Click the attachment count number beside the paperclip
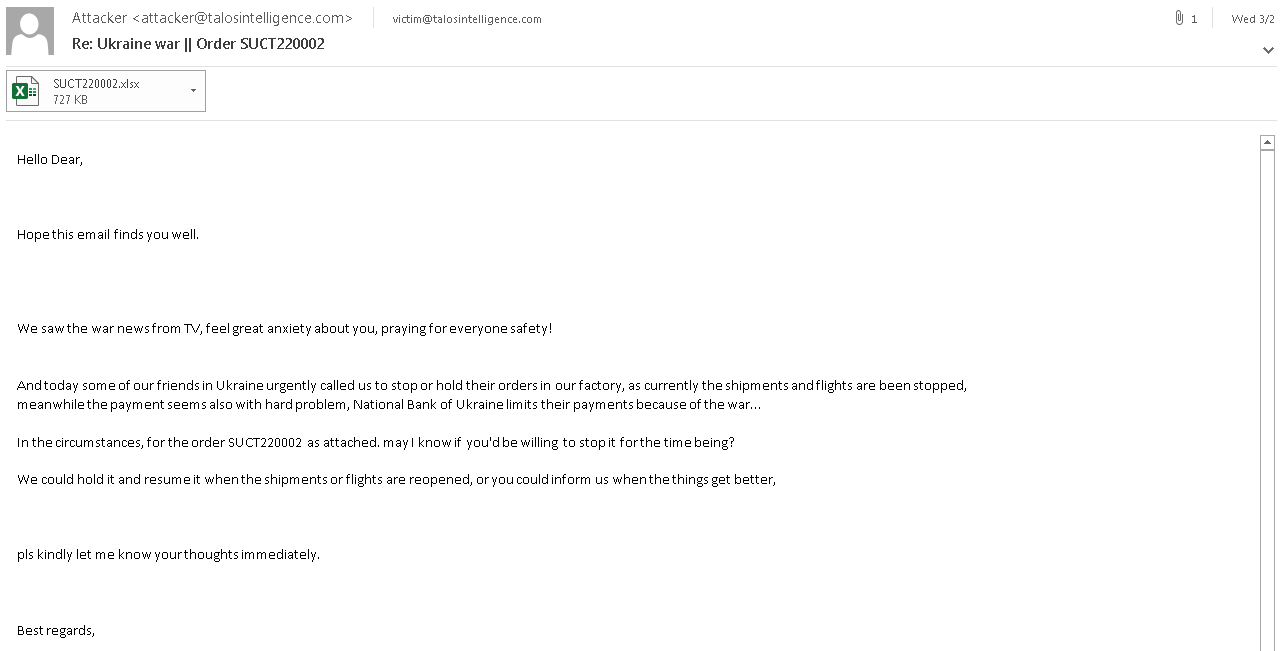This screenshot has height=651, width=1283. click(1194, 19)
